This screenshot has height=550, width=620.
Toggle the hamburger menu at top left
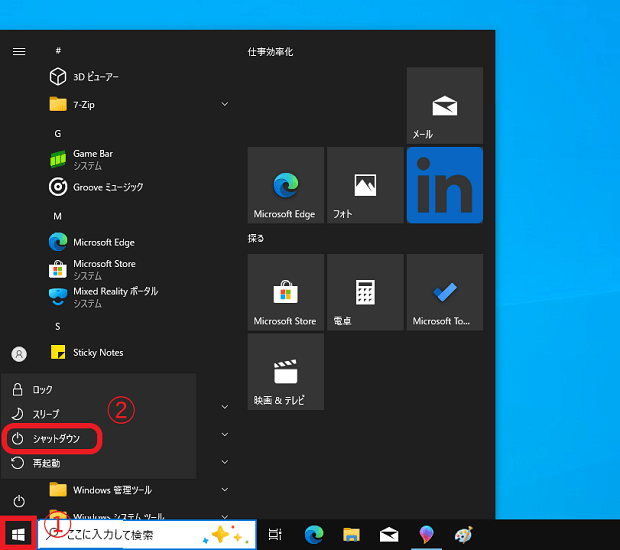click(19, 51)
